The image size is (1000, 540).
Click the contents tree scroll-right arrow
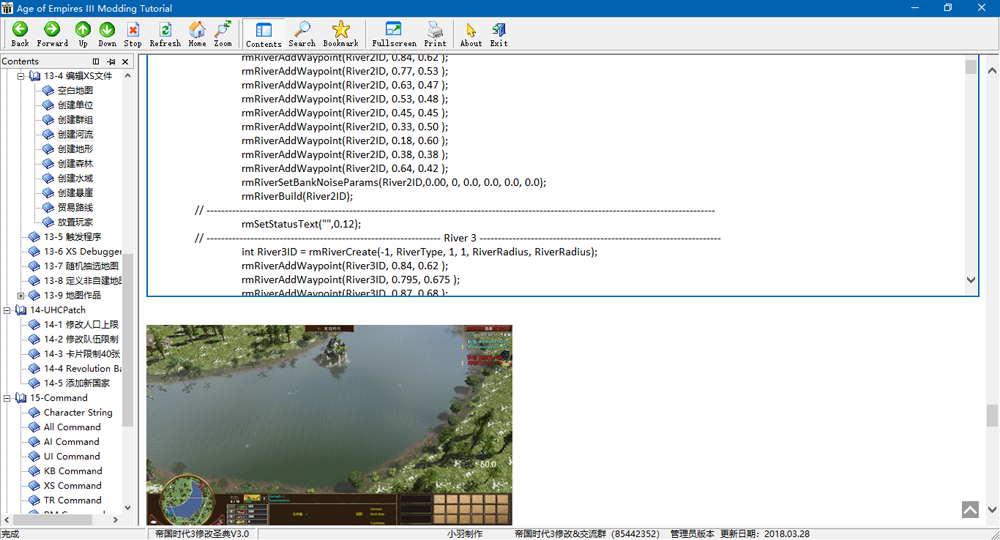(x=115, y=520)
